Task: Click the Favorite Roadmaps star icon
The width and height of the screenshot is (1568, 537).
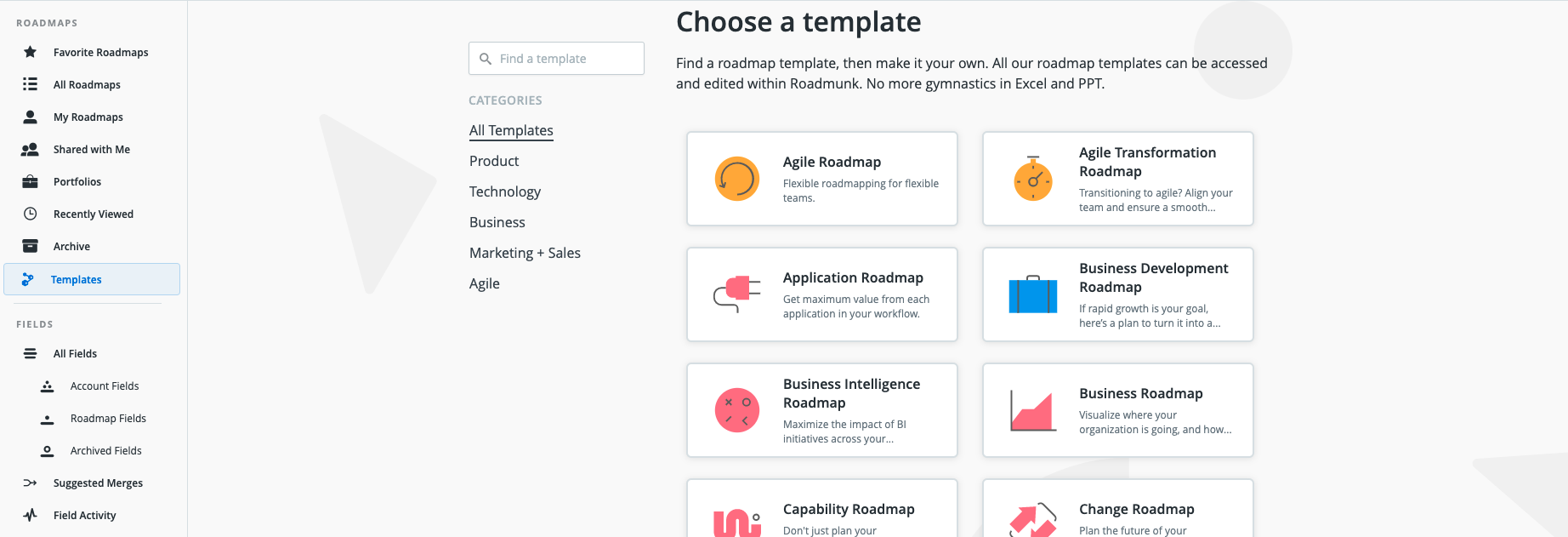Action: [30, 52]
